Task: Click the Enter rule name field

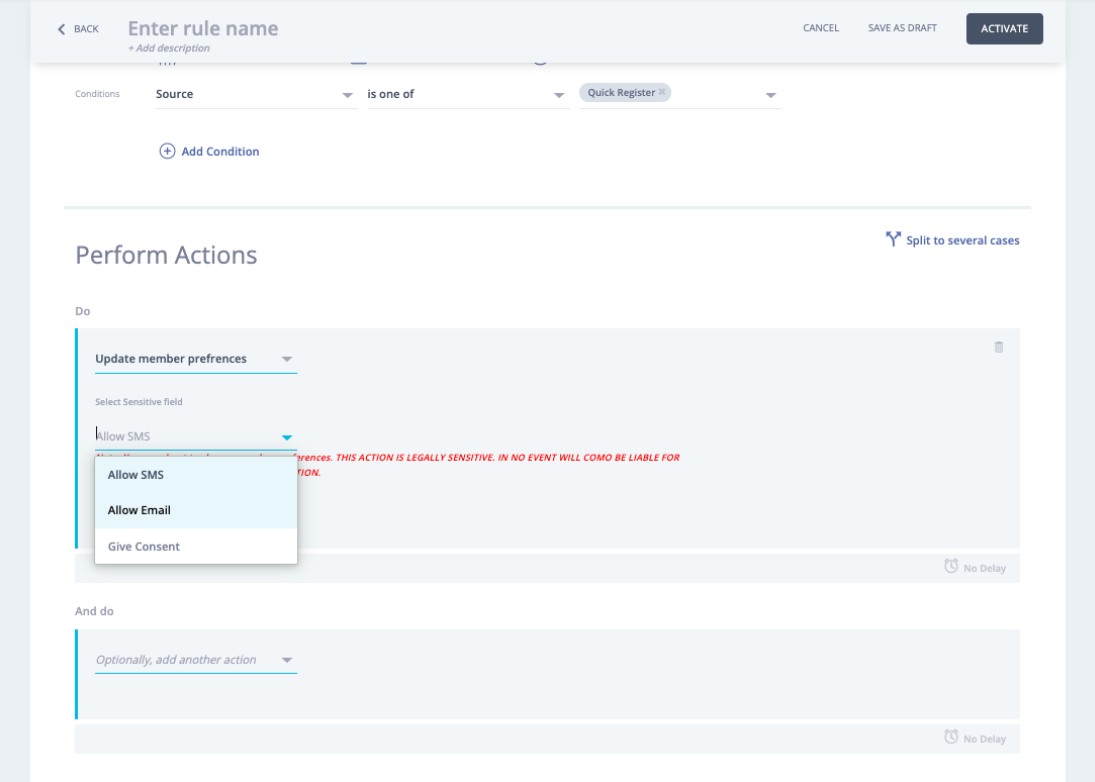Action: [x=203, y=28]
